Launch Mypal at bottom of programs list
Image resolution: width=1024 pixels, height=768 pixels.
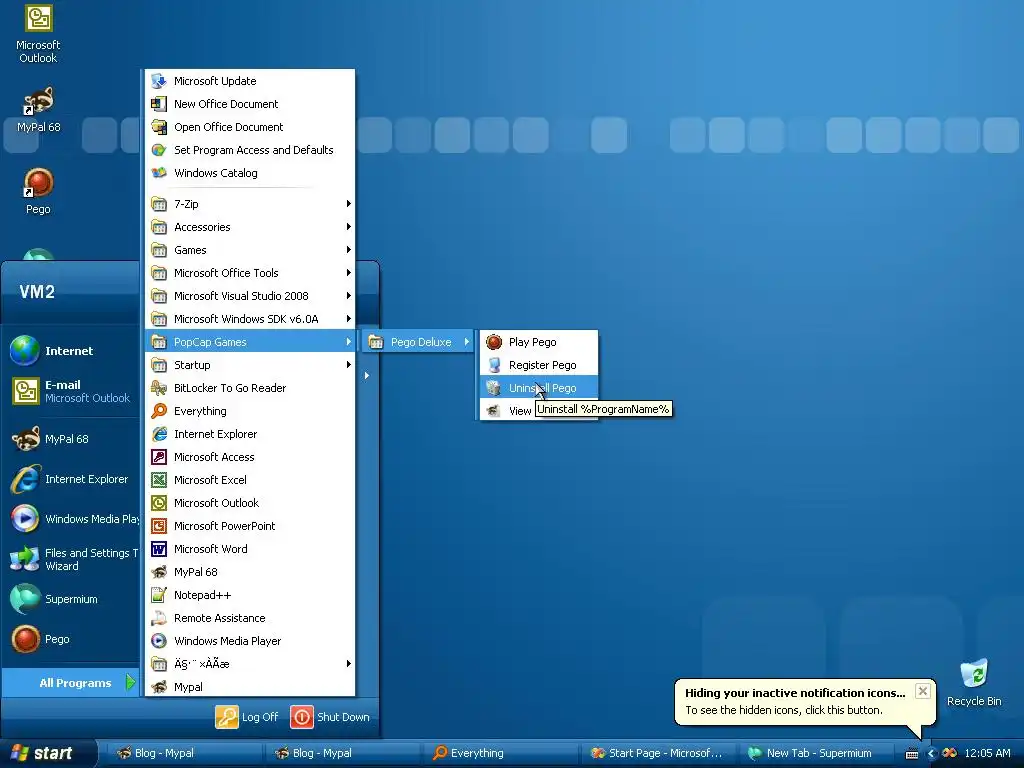[250, 686]
